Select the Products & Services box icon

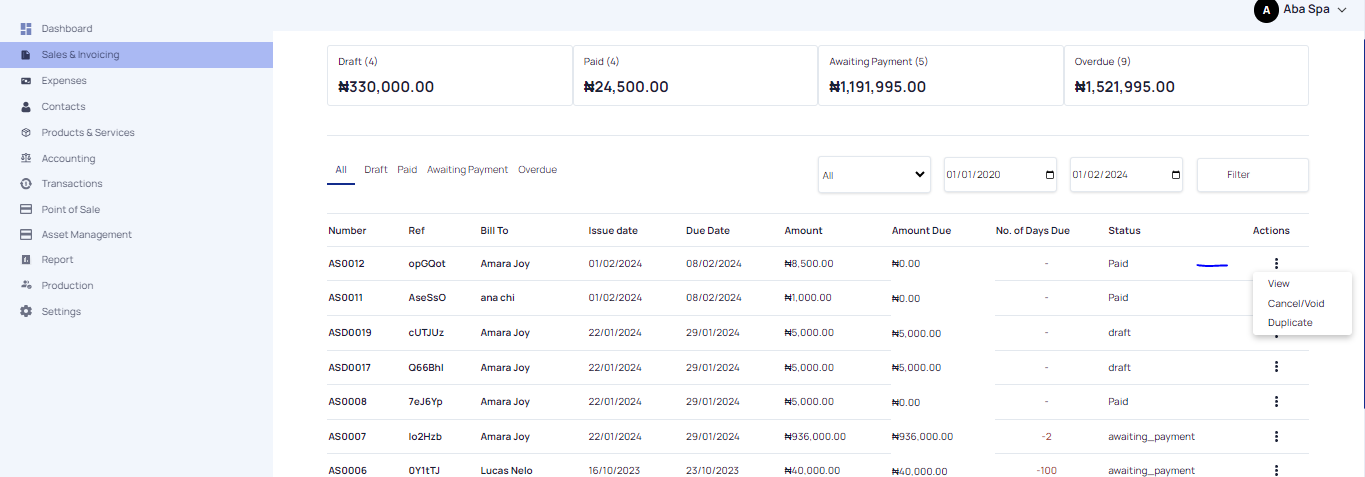[26, 132]
